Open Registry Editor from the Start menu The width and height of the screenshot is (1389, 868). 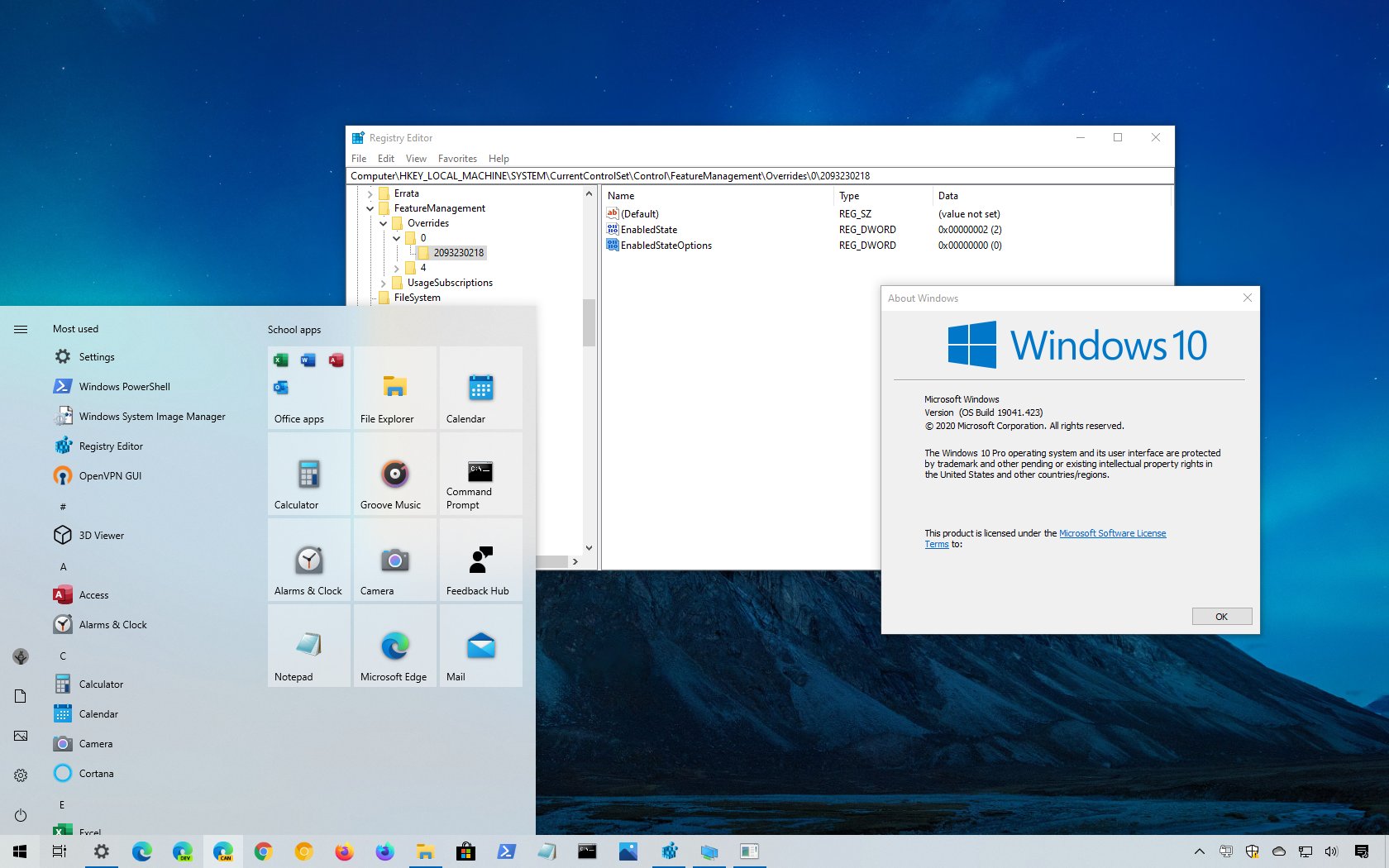pos(112,446)
